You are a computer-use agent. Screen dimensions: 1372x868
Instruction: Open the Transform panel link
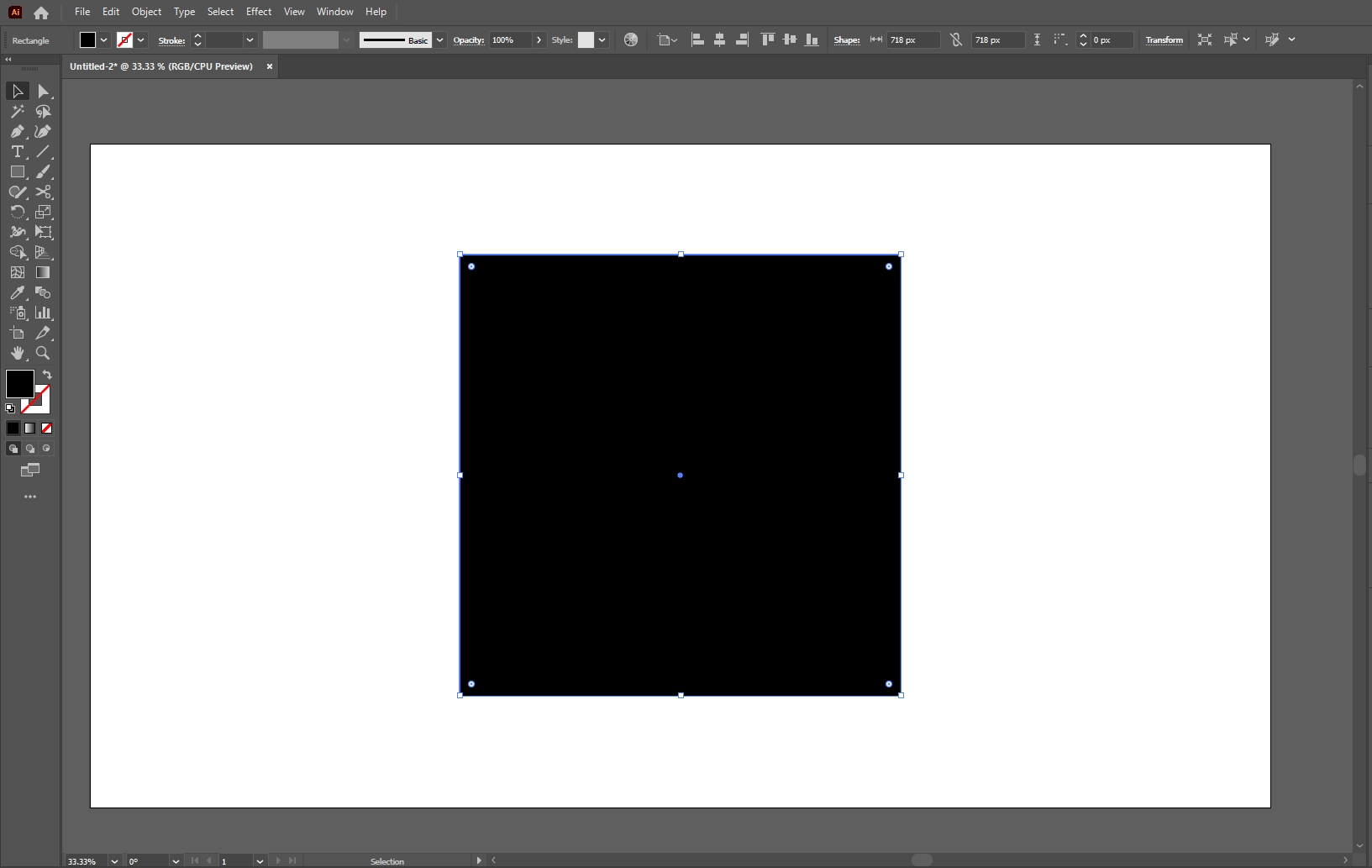tap(1164, 39)
